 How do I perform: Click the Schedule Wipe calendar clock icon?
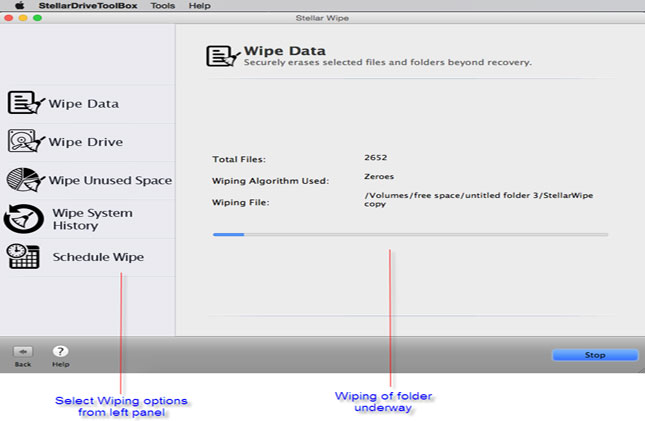point(23,256)
